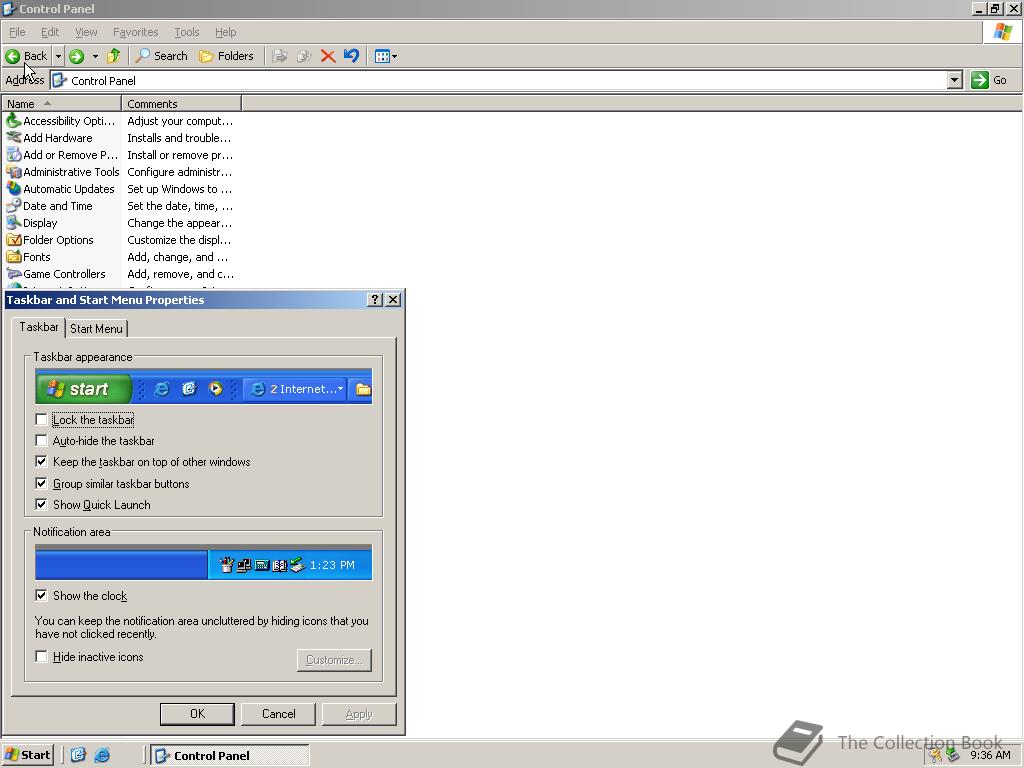Image resolution: width=1024 pixels, height=768 pixels.
Task: Sort by the Name column header
Action: tap(61, 104)
